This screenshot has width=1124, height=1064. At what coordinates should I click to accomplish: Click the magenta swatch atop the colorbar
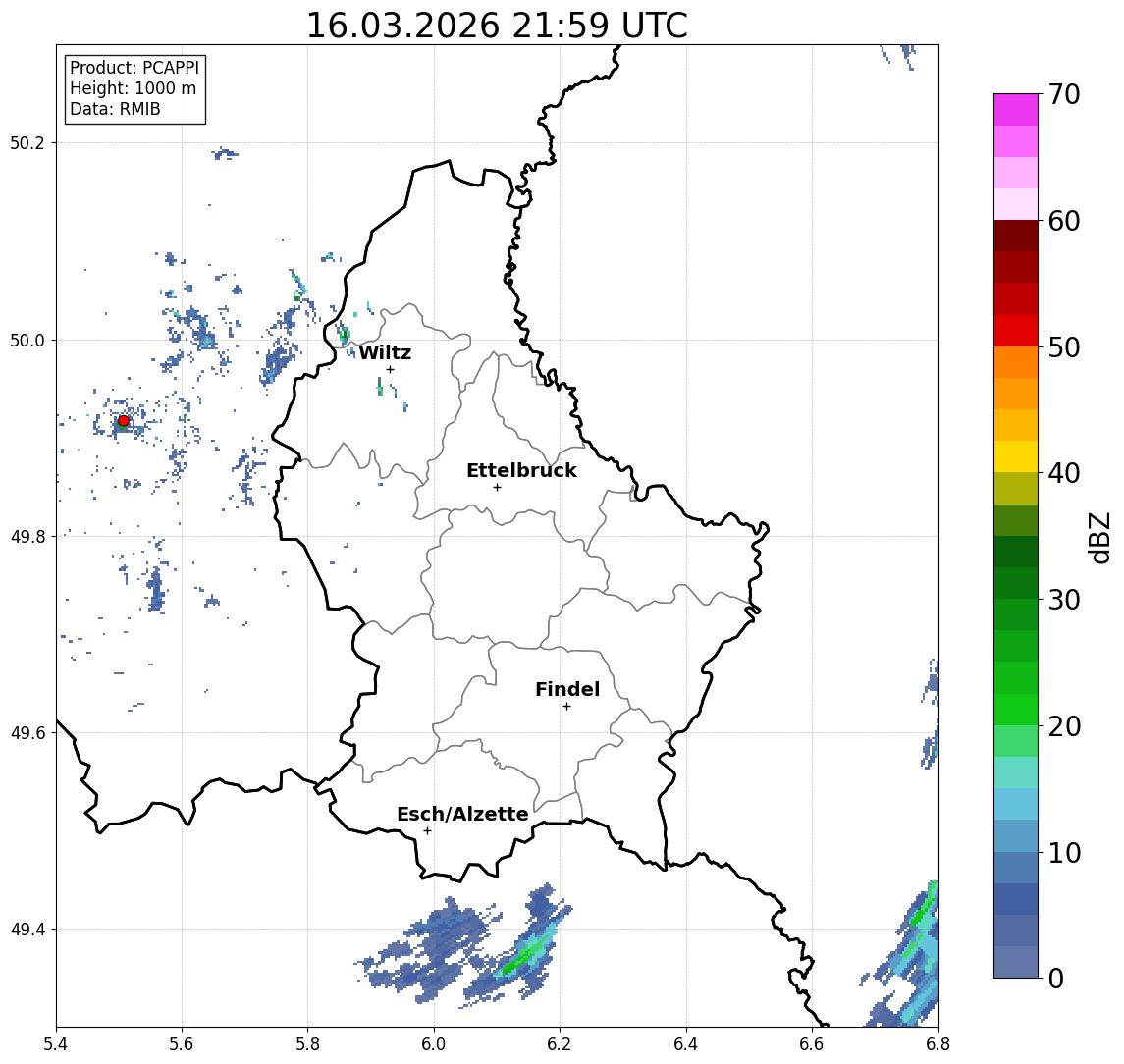pyautogui.click(x=1016, y=110)
